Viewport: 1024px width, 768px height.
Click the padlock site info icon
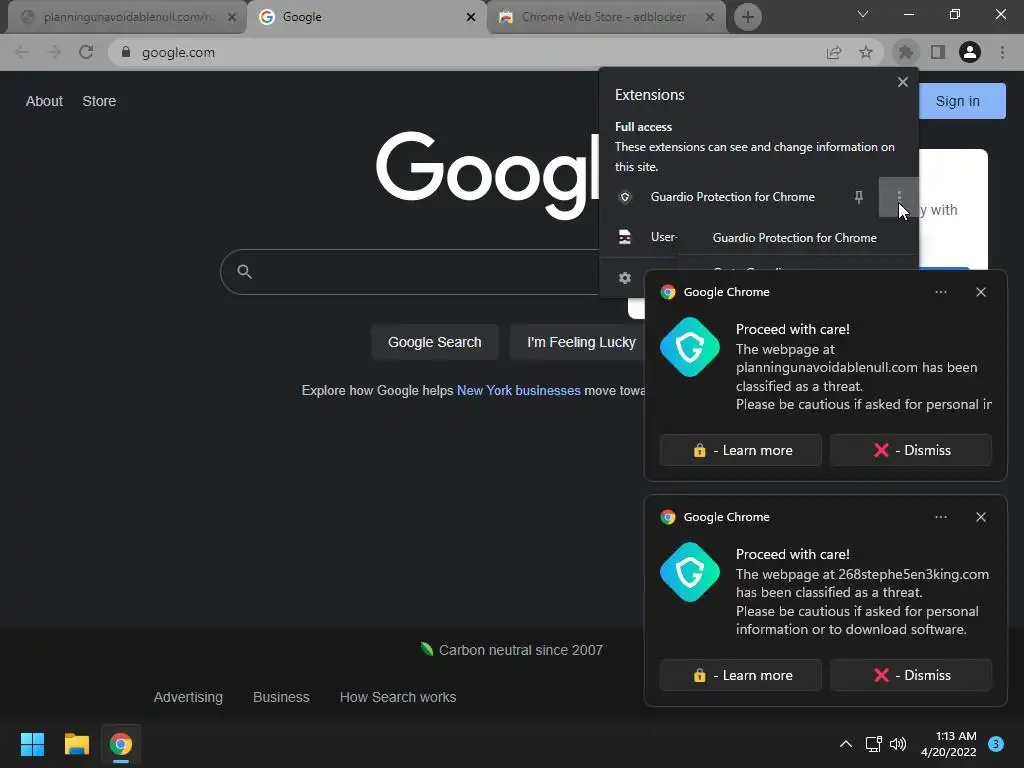click(126, 52)
